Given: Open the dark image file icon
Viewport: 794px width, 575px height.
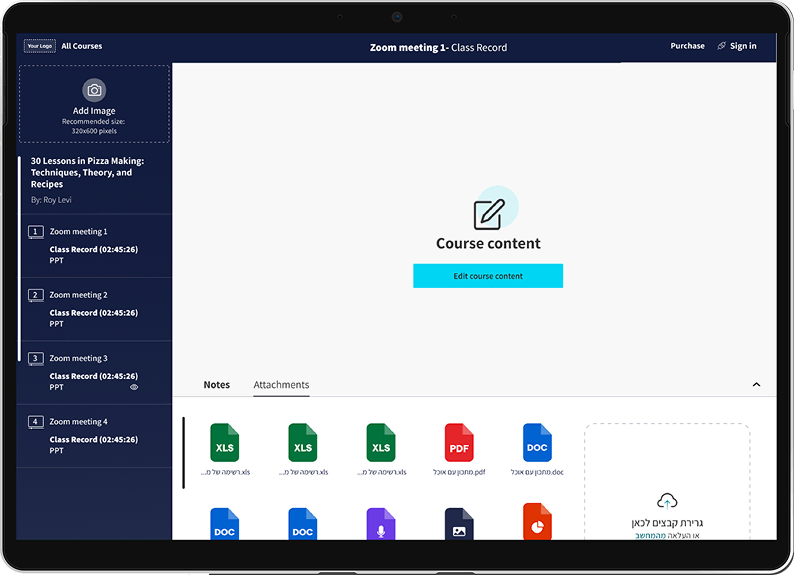Looking at the screenshot, I should [459, 524].
